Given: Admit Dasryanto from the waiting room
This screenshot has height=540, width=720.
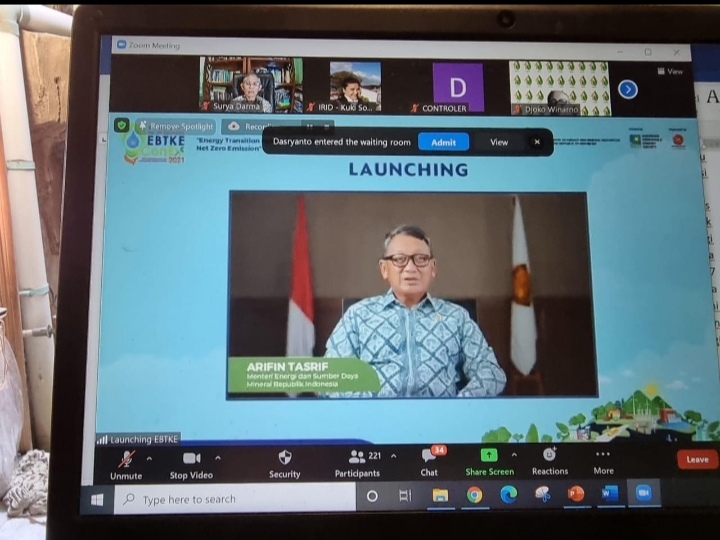Looking at the screenshot, I should [443, 142].
